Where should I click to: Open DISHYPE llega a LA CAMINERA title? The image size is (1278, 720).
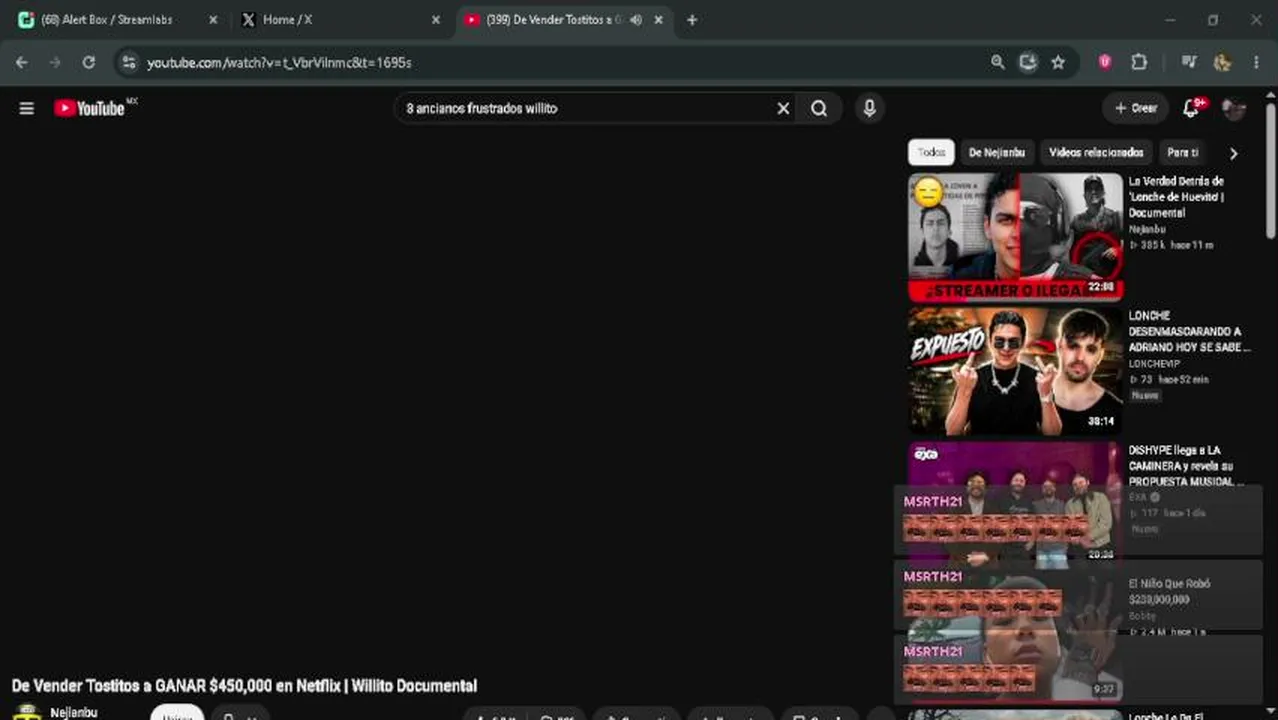click(x=1186, y=466)
